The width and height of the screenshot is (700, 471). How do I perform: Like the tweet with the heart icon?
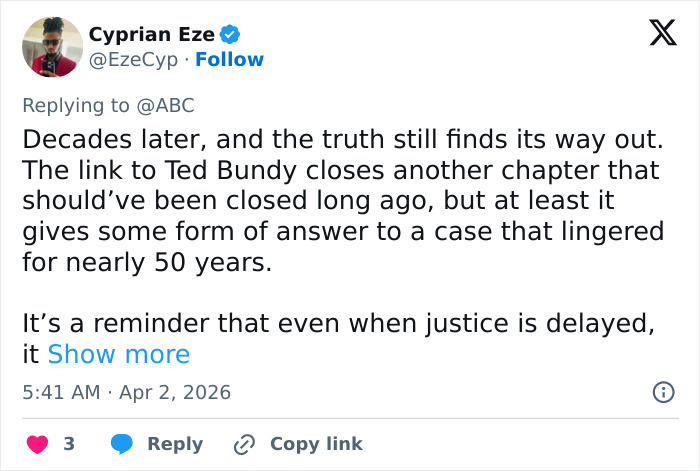(37, 444)
